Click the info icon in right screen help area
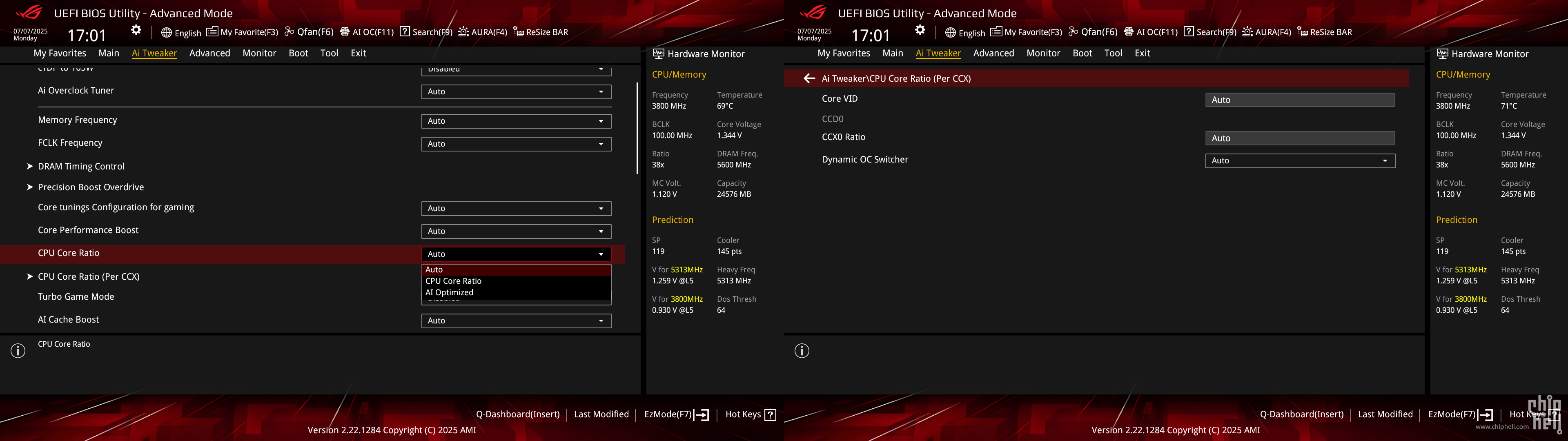This screenshot has height=441, width=1568. point(802,351)
